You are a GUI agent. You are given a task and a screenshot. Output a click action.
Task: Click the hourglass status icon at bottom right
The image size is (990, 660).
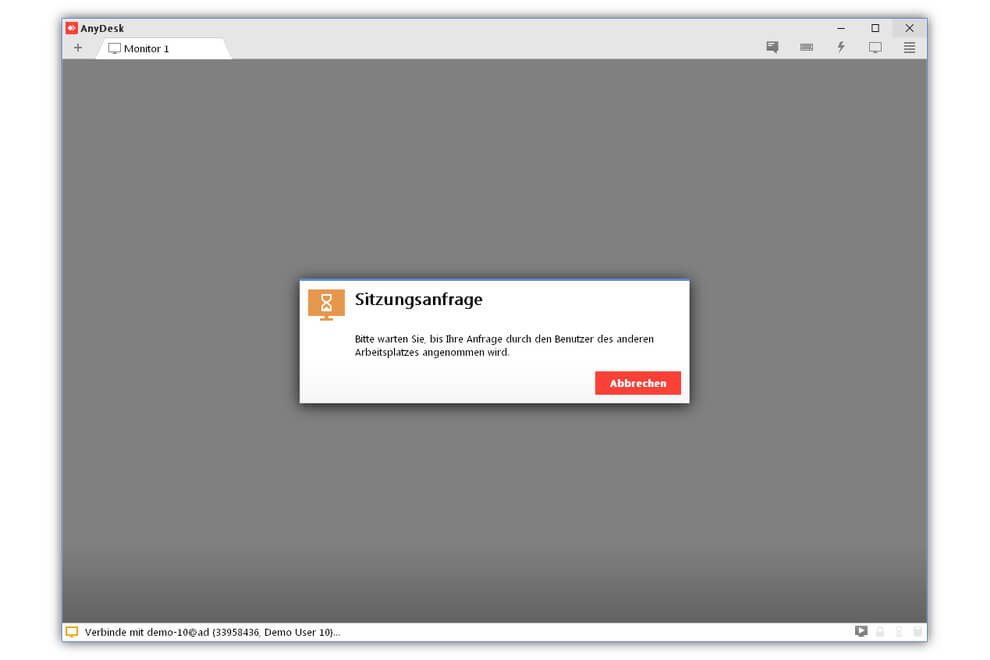899,632
